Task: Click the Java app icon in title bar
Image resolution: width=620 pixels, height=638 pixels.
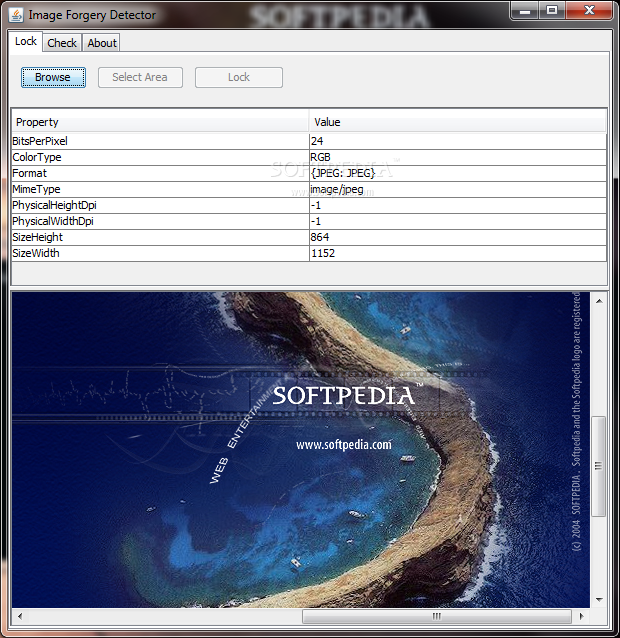Action: tap(16, 15)
